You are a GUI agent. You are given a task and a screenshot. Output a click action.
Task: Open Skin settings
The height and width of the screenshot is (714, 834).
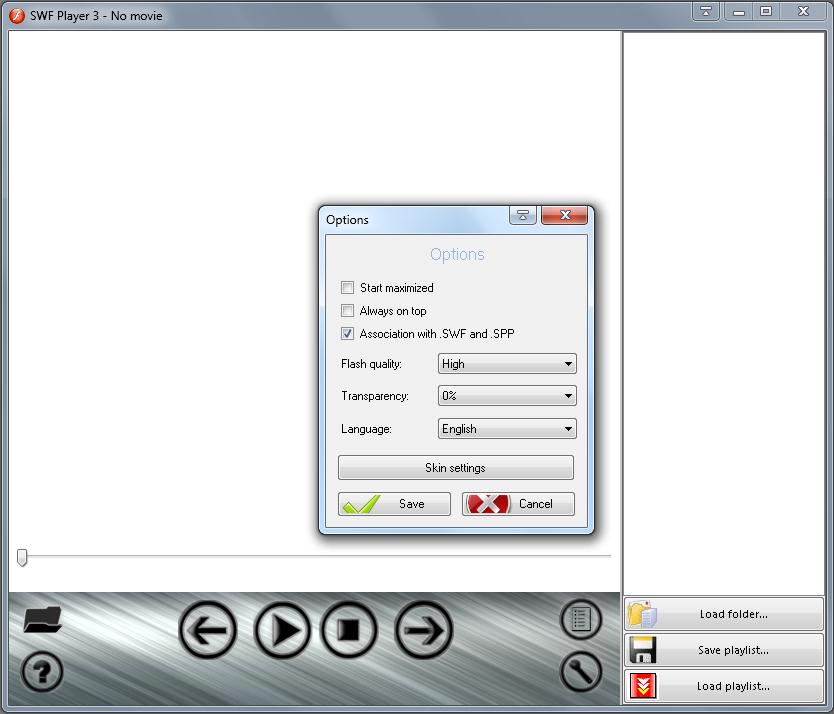(x=456, y=468)
